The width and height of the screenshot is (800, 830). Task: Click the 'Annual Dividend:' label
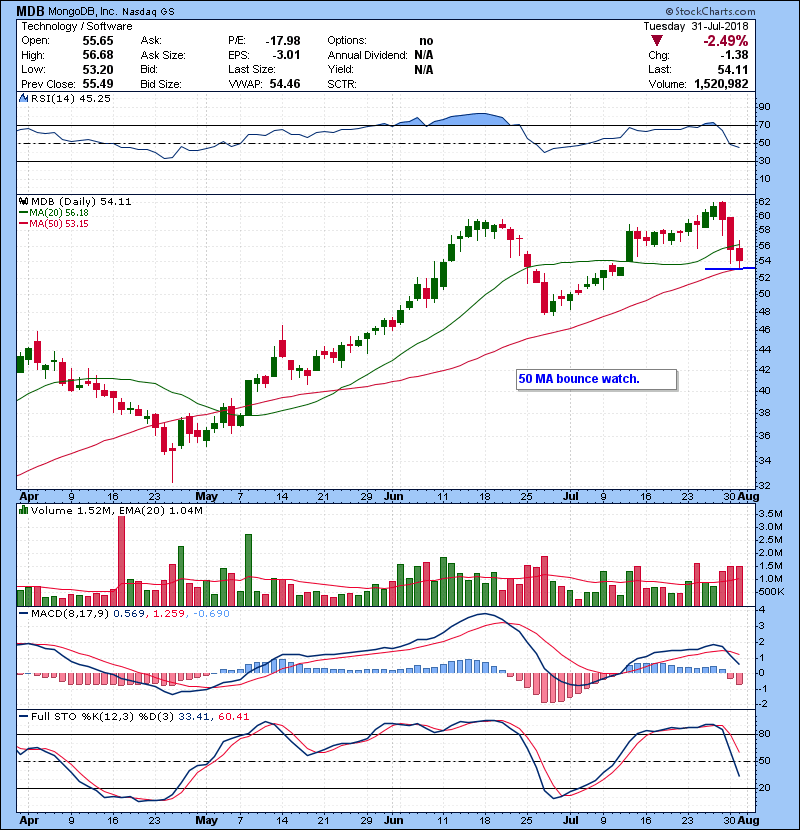(367, 55)
